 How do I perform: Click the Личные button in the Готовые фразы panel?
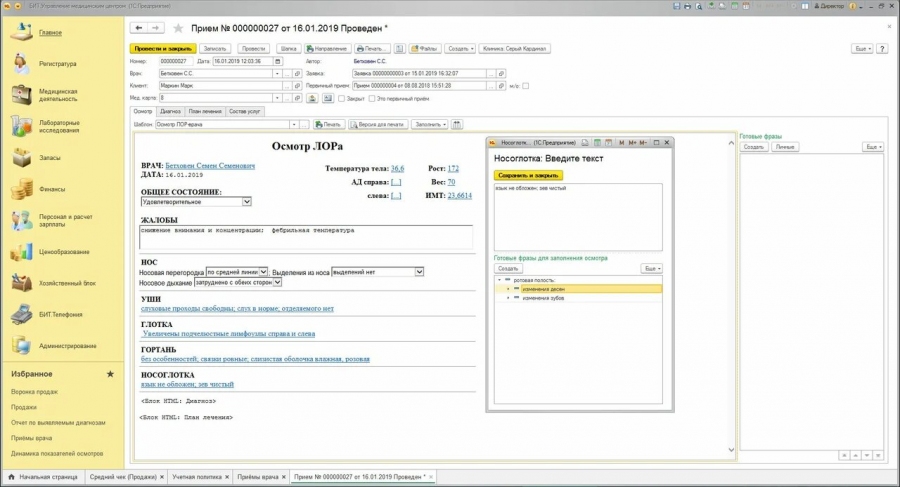pyautogui.click(x=785, y=147)
